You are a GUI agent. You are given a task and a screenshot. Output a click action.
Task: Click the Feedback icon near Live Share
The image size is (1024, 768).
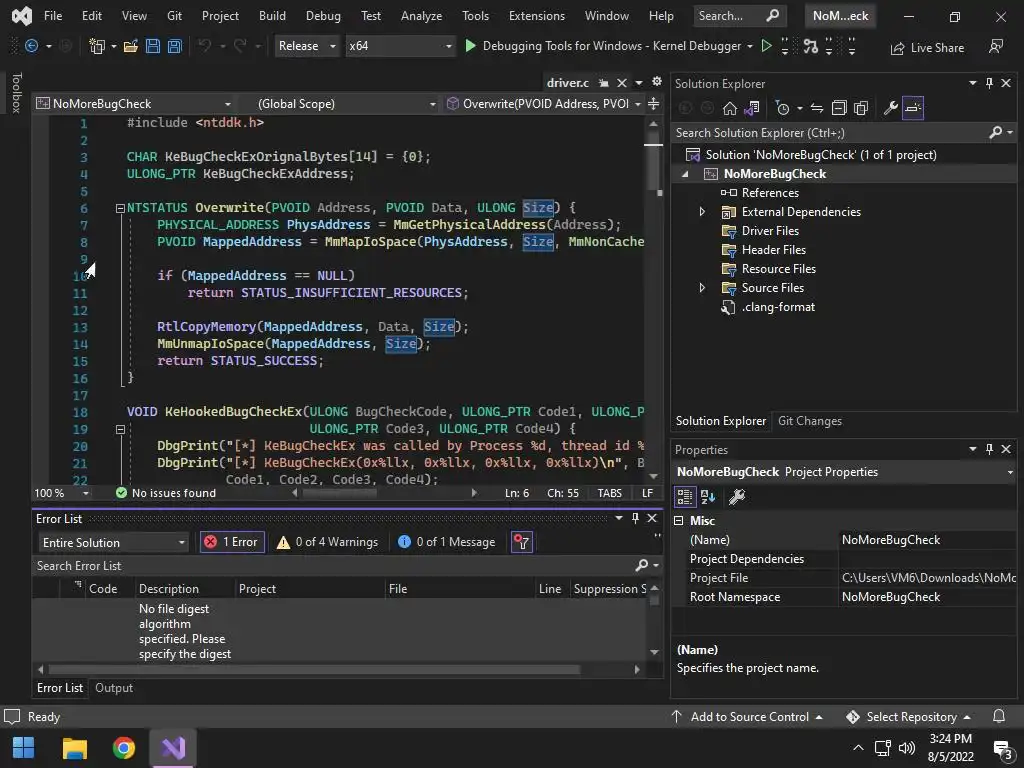coord(996,46)
